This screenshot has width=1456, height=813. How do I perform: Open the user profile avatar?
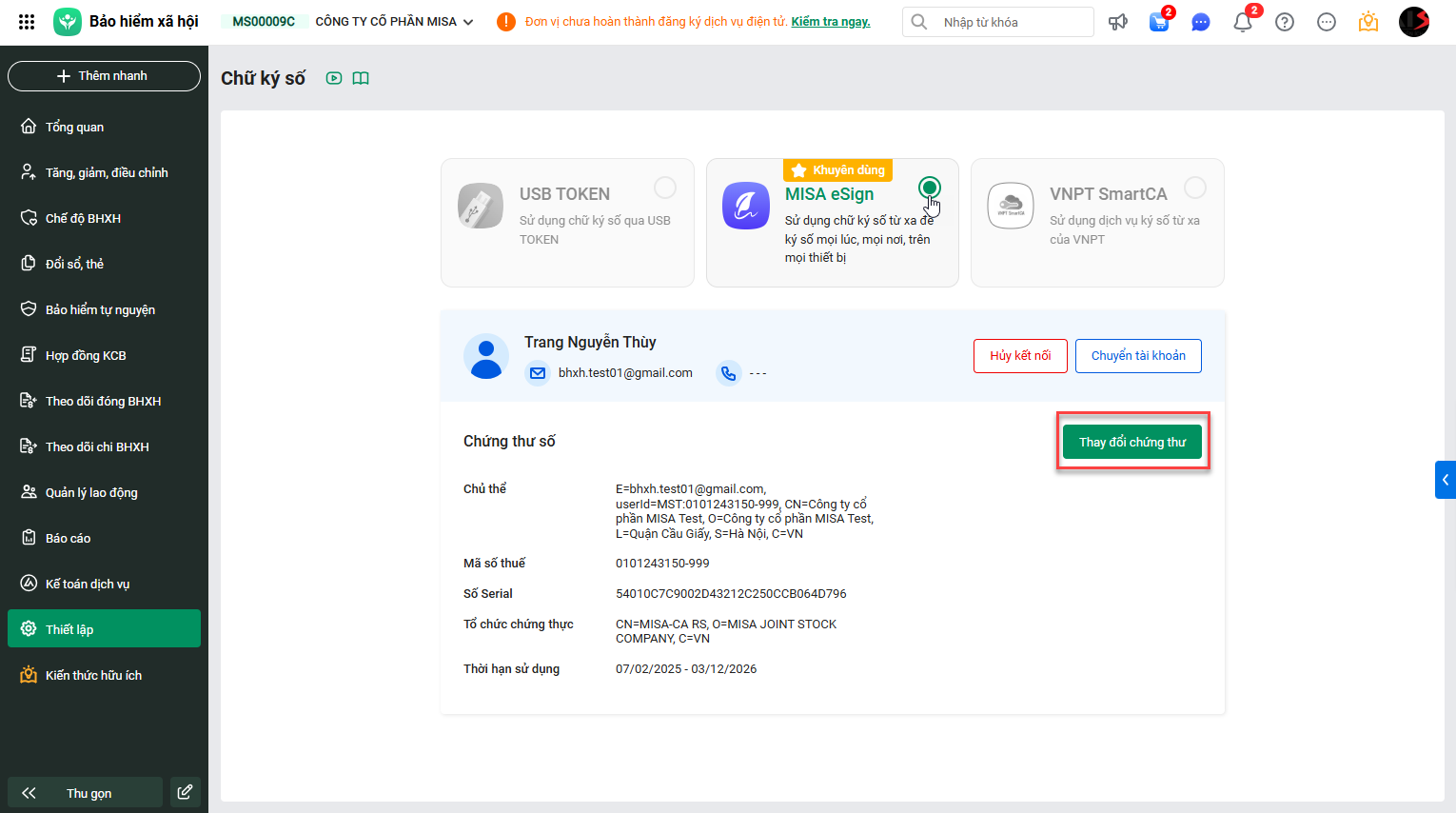(1414, 22)
